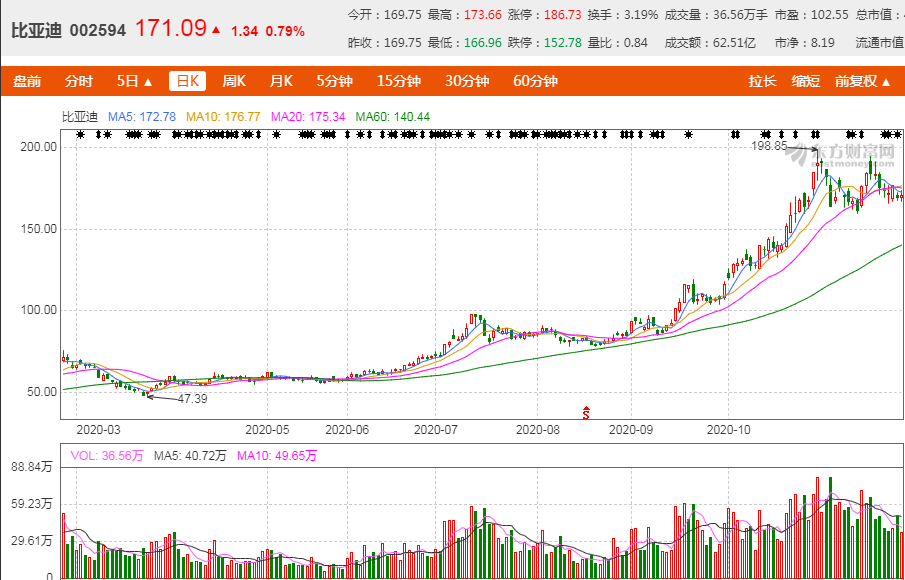Viewport: 905px width, 580px height.
Task: Select the 15分钟 chart interval
Action: pos(398,81)
